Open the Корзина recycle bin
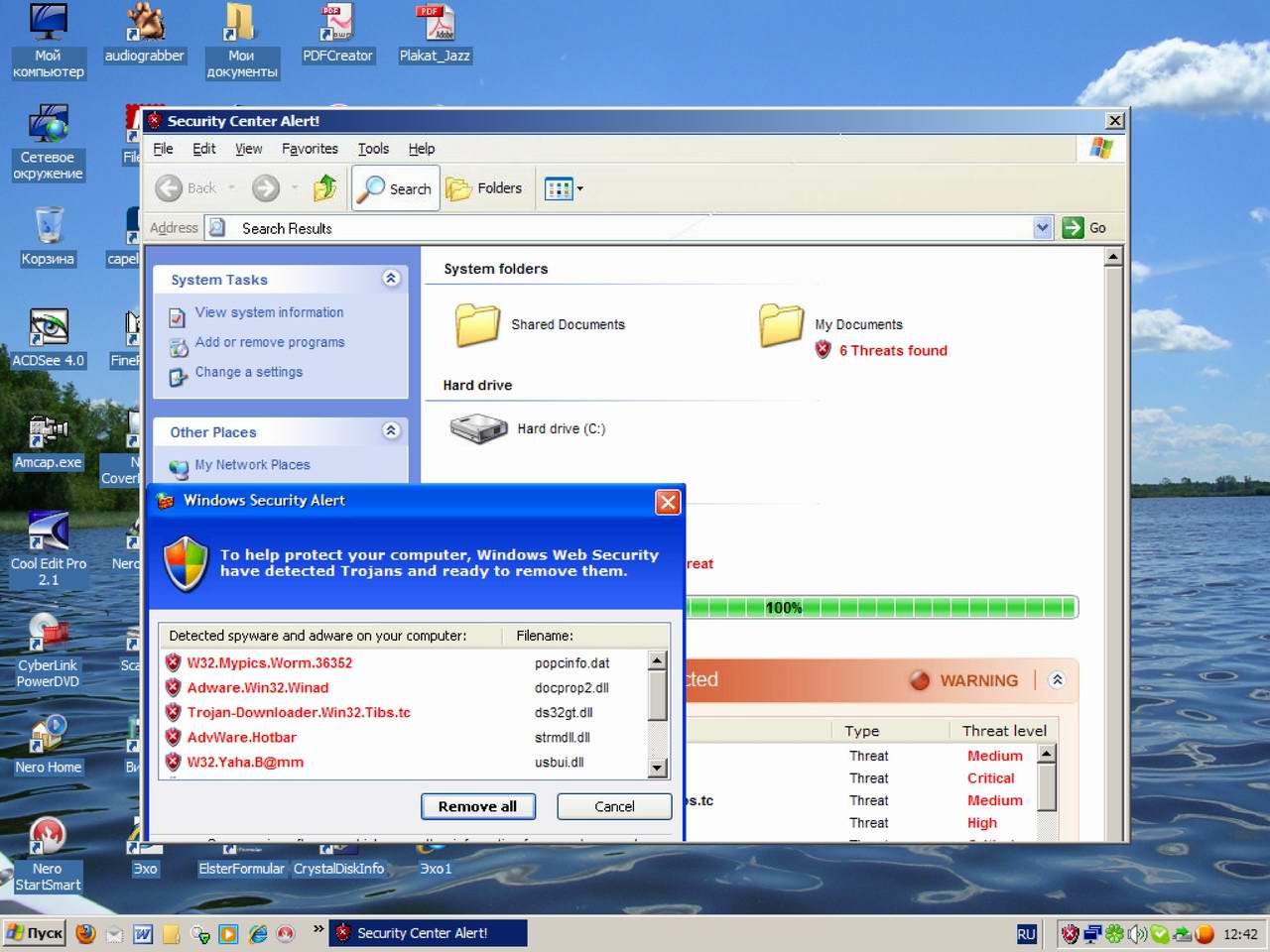 tap(48, 236)
